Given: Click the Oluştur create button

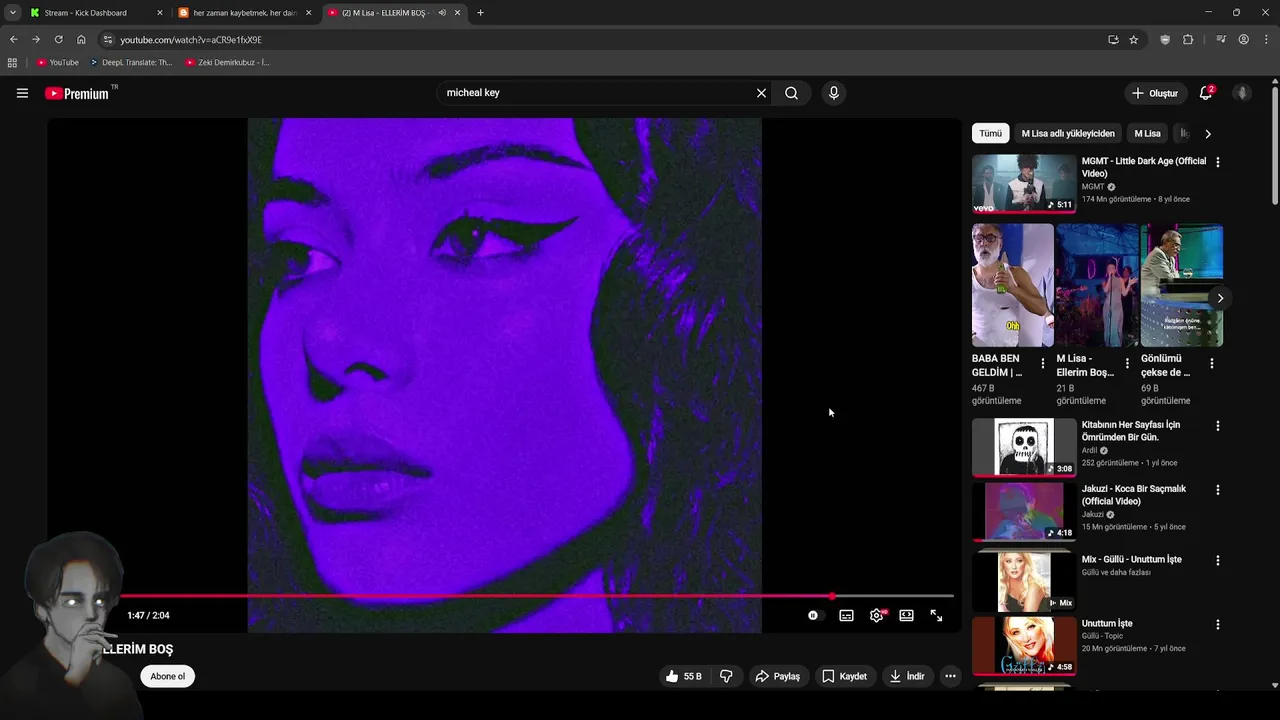Looking at the screenshot, I should (x=1155, y=93).
